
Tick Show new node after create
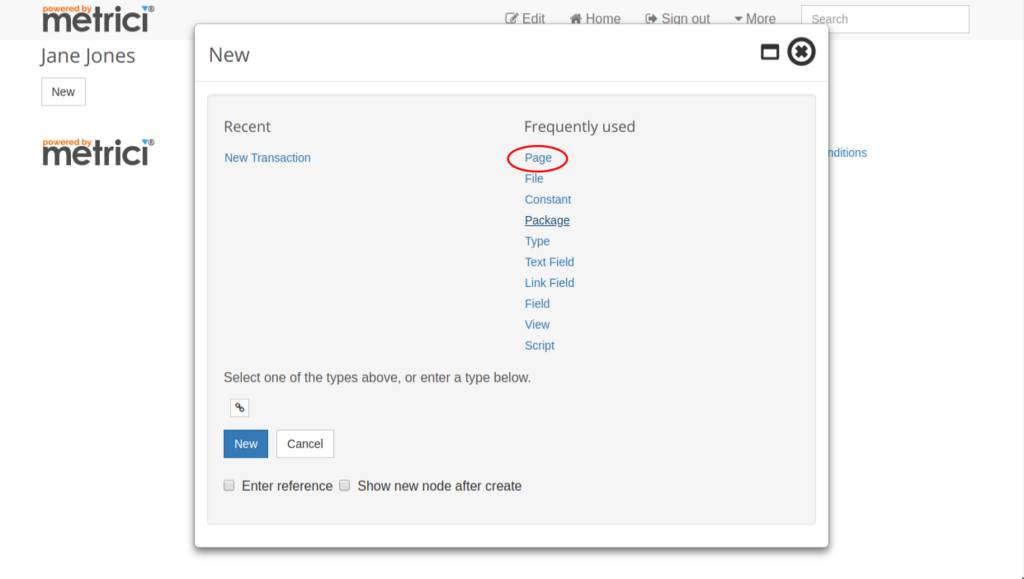click(x=344, y=485)
